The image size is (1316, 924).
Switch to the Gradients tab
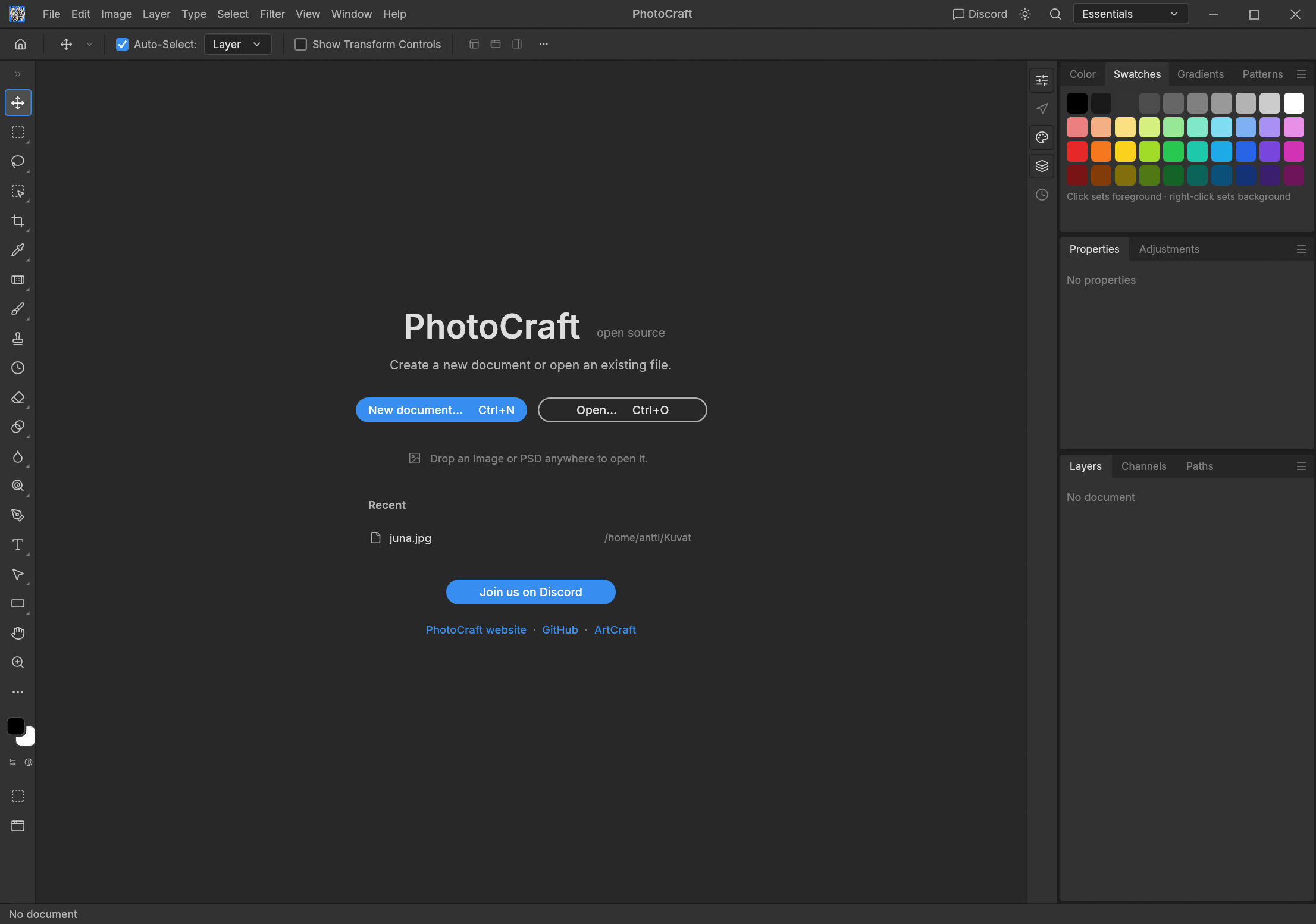[x=1200, y=74]
